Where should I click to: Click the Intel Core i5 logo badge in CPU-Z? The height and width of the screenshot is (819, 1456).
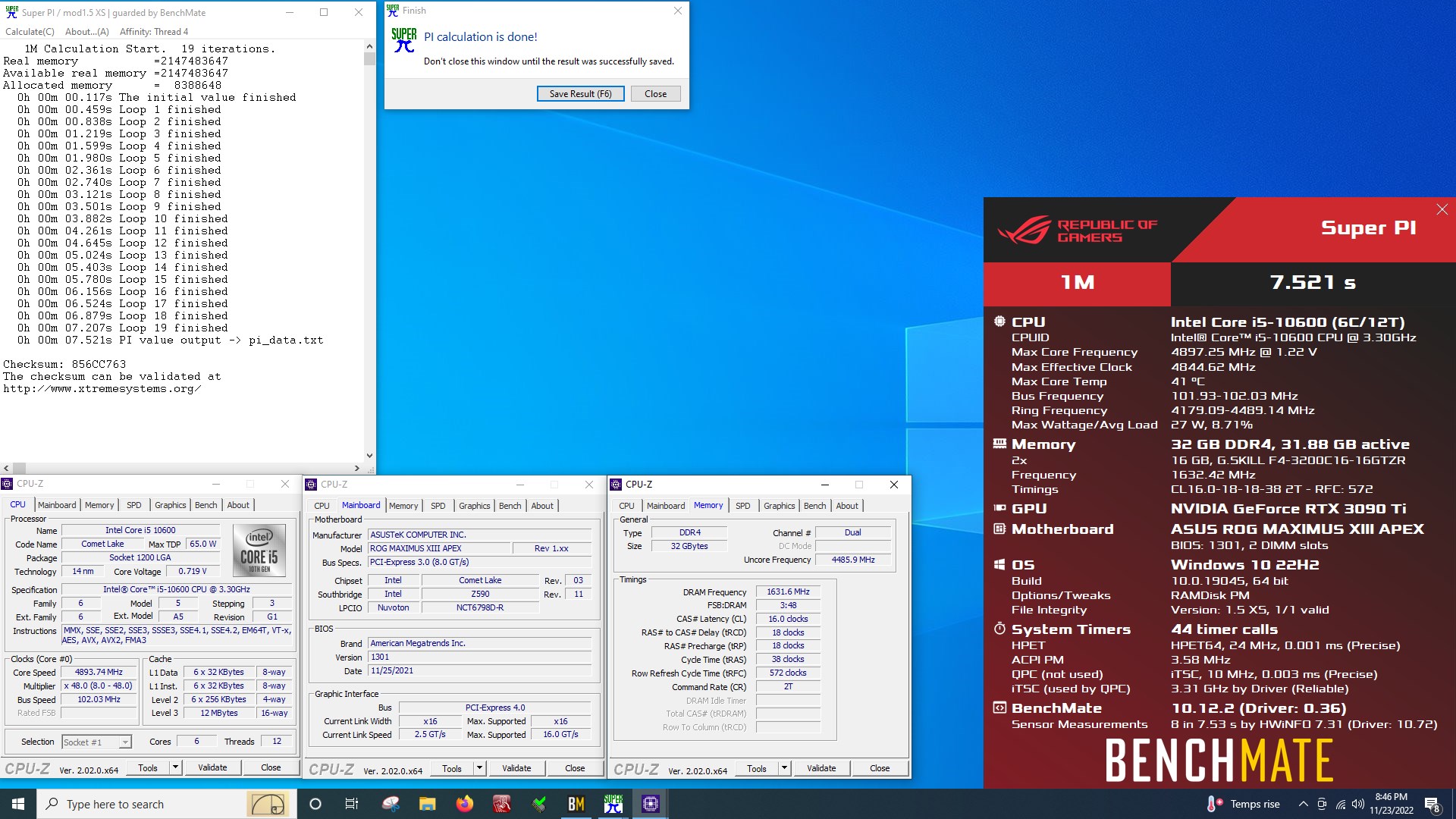pyautogui.click(x=259, y=550)
